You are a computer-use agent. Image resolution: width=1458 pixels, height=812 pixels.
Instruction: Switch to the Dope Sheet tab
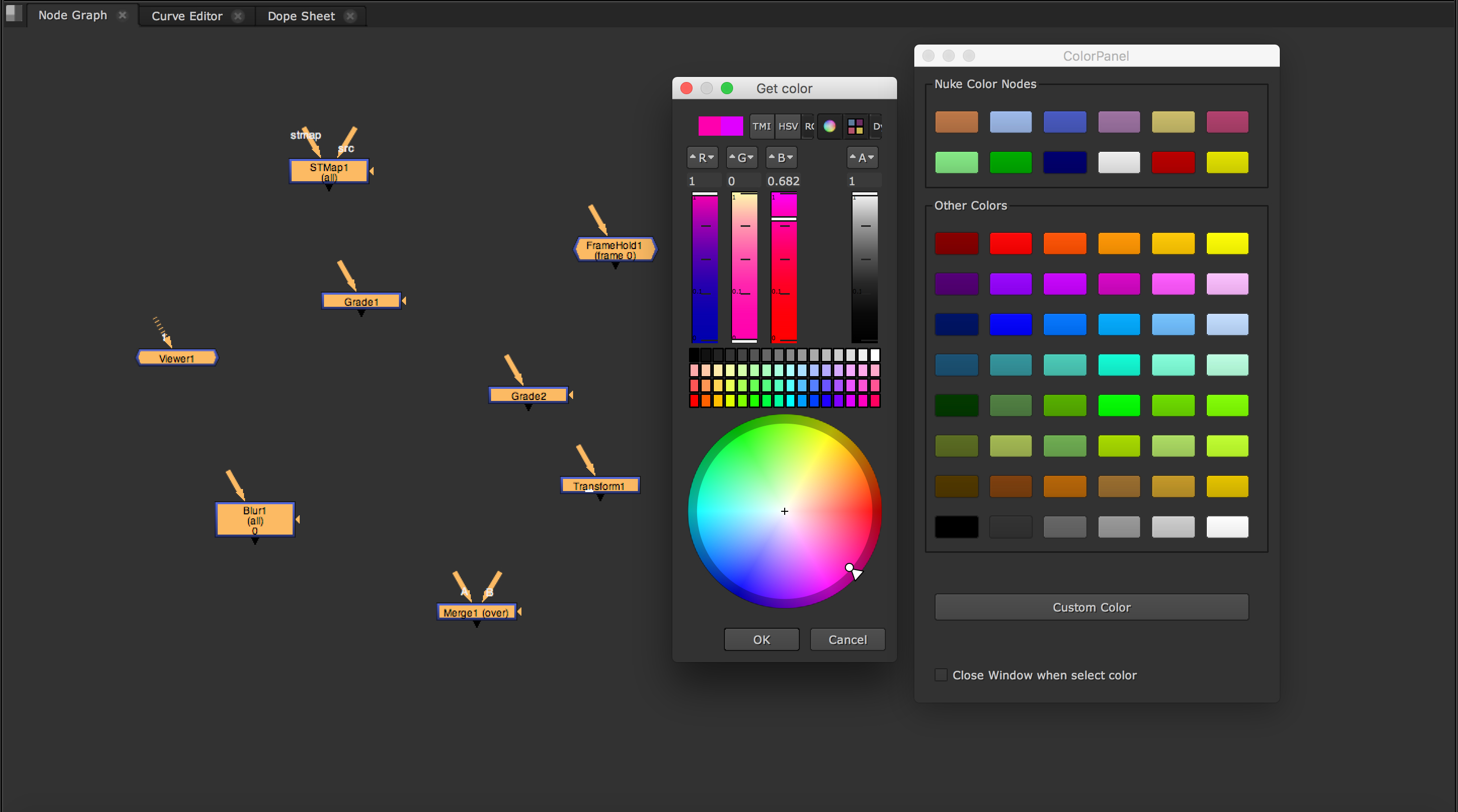301,16
